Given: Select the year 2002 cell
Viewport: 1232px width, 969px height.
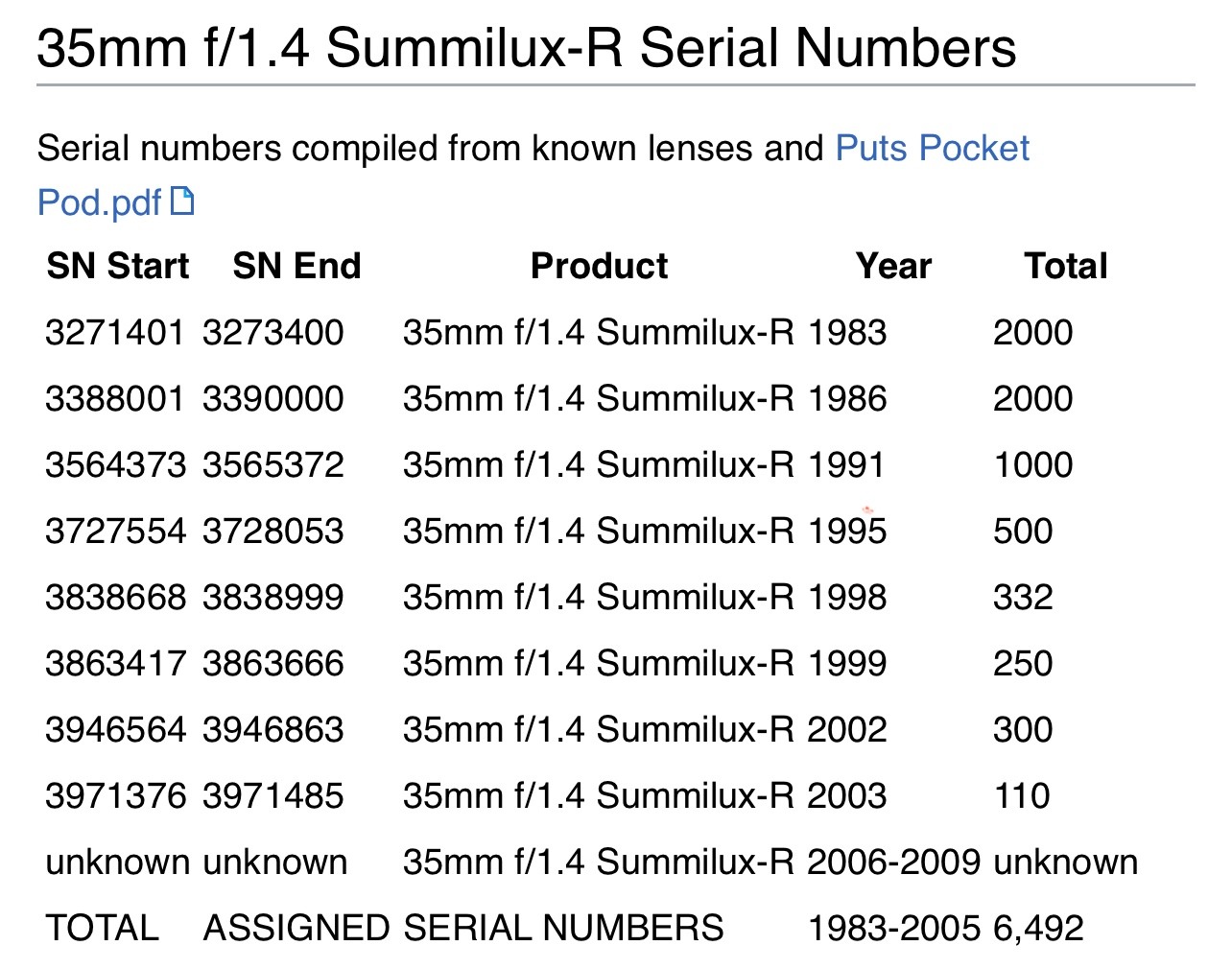Looking at the screenshot, I should 846,730.
